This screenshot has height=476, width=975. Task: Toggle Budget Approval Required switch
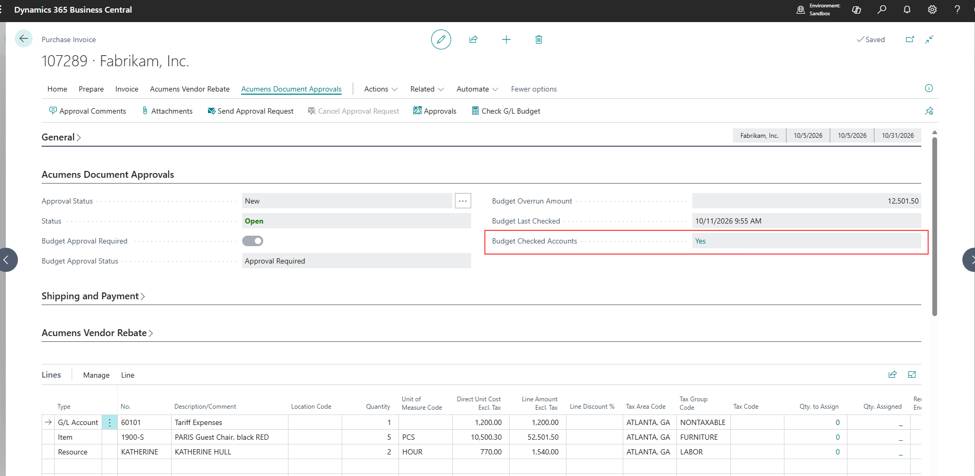pyautogui.click(x=252, y=241)
